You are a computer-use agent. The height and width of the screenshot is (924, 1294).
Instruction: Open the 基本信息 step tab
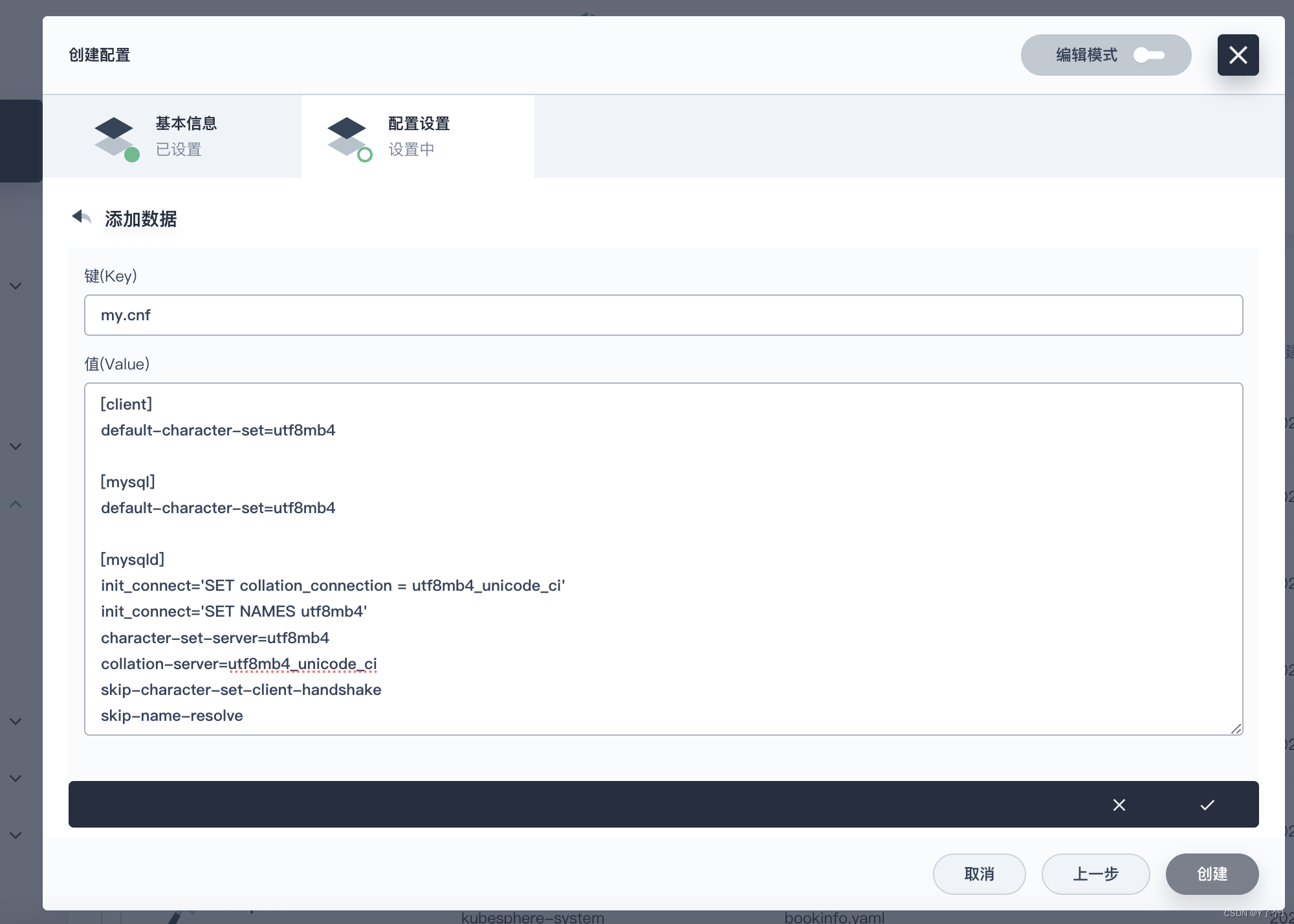[172, 137]
